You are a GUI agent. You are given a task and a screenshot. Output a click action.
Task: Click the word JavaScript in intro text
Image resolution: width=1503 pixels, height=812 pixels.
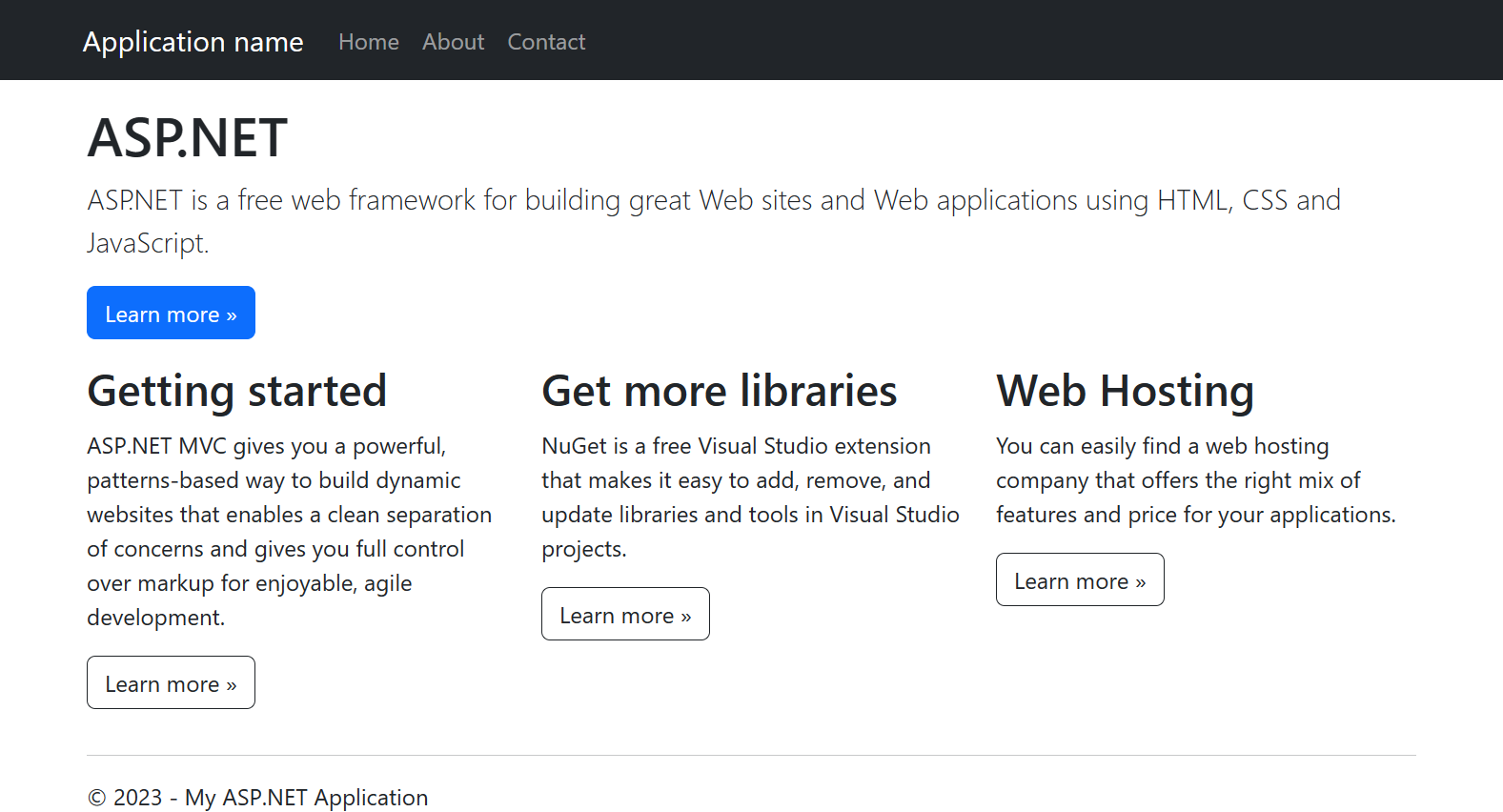point(146,243)
